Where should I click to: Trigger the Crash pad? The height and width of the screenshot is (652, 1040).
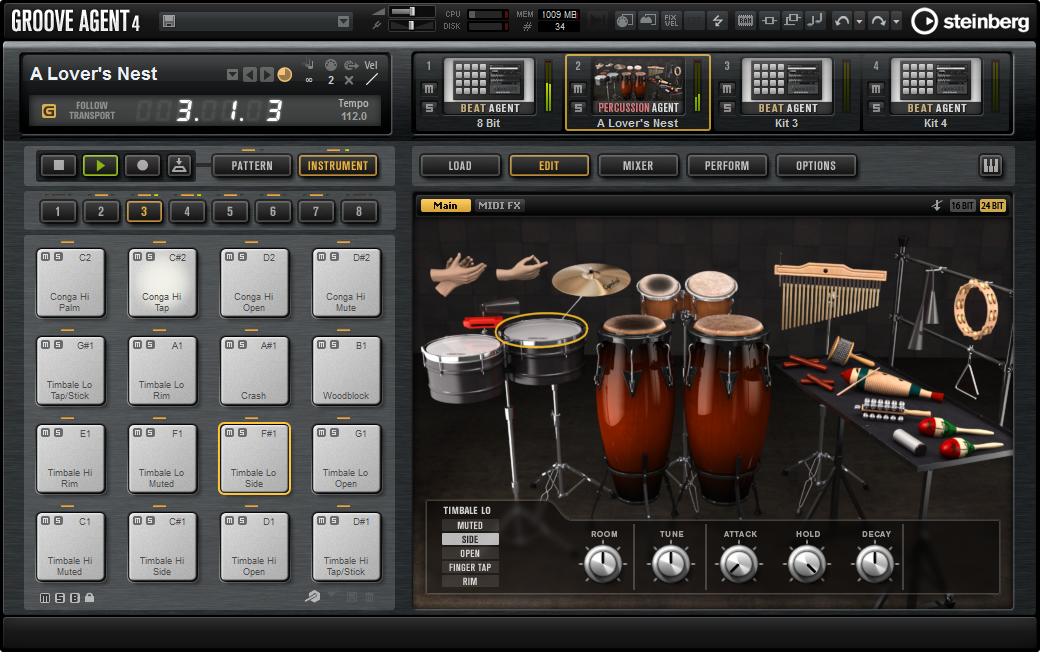click(254, 371)
